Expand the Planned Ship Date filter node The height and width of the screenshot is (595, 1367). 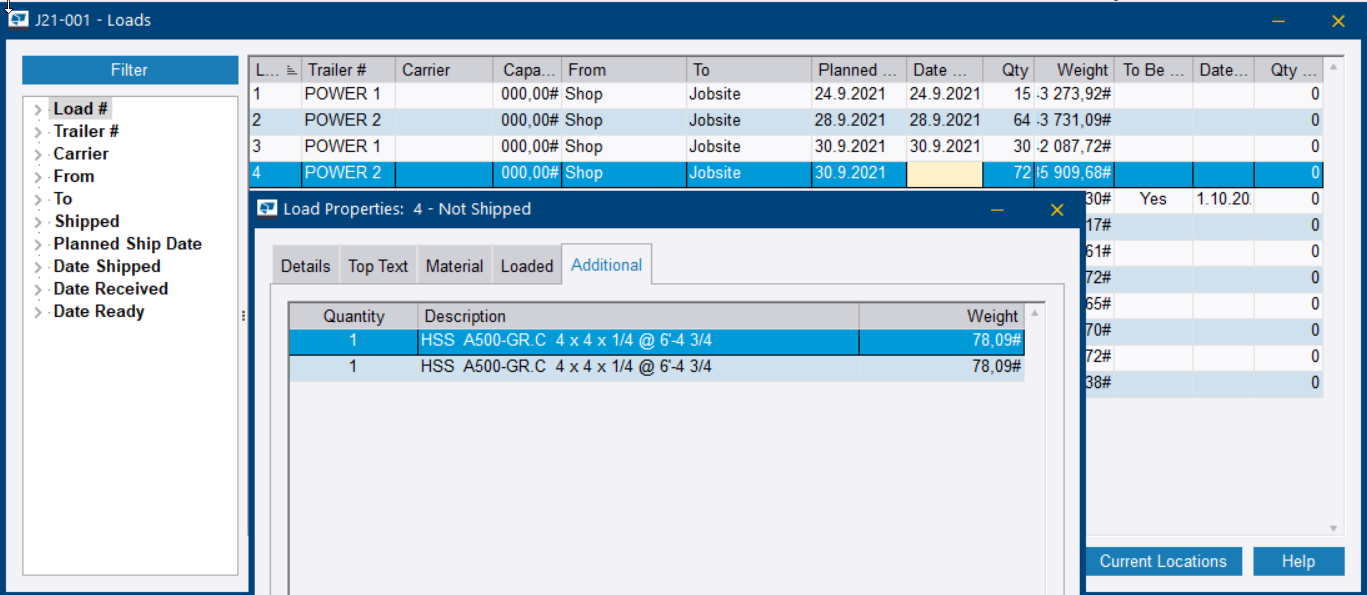click(x=38, y=244)
